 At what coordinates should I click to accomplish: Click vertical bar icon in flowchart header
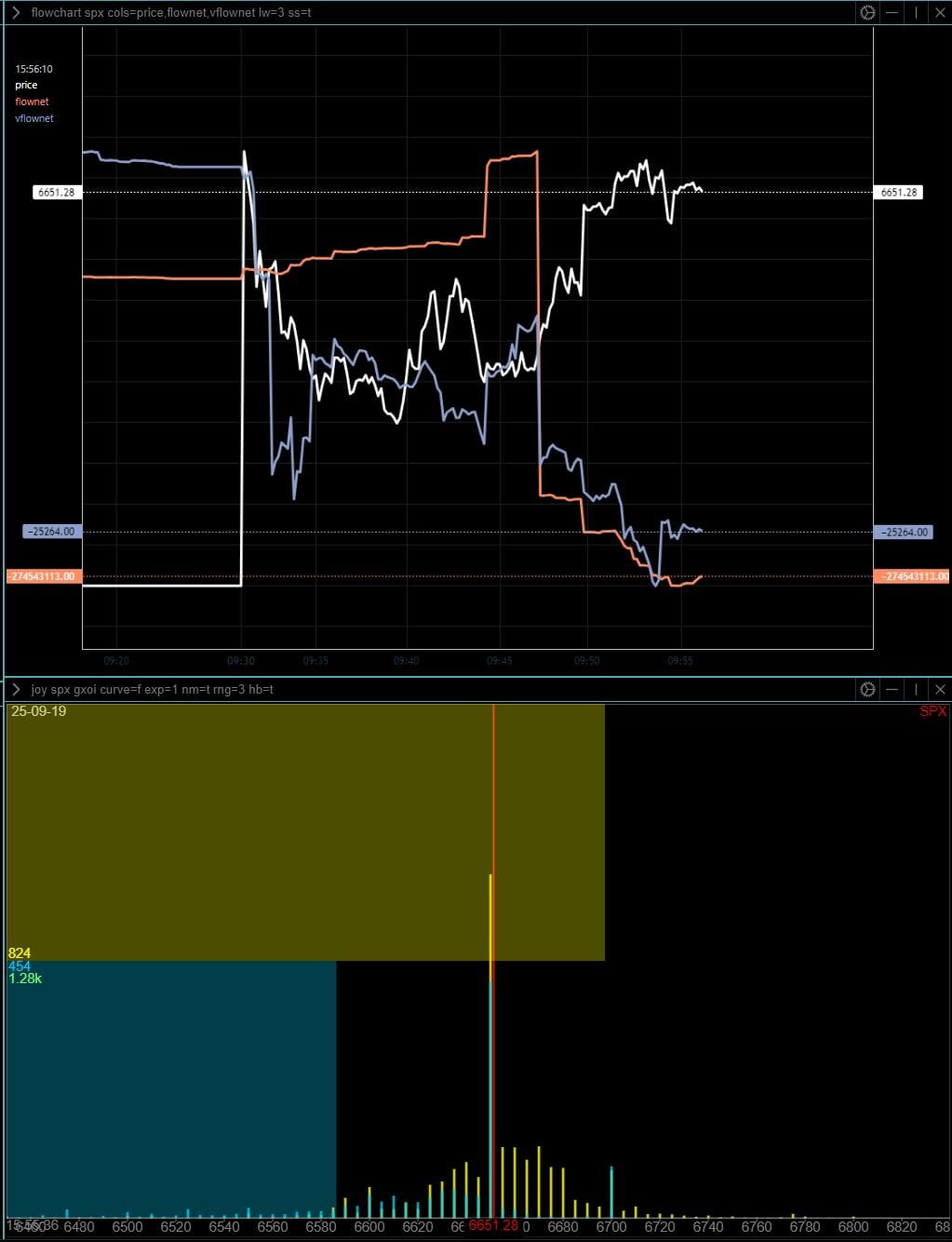[916, 13]
